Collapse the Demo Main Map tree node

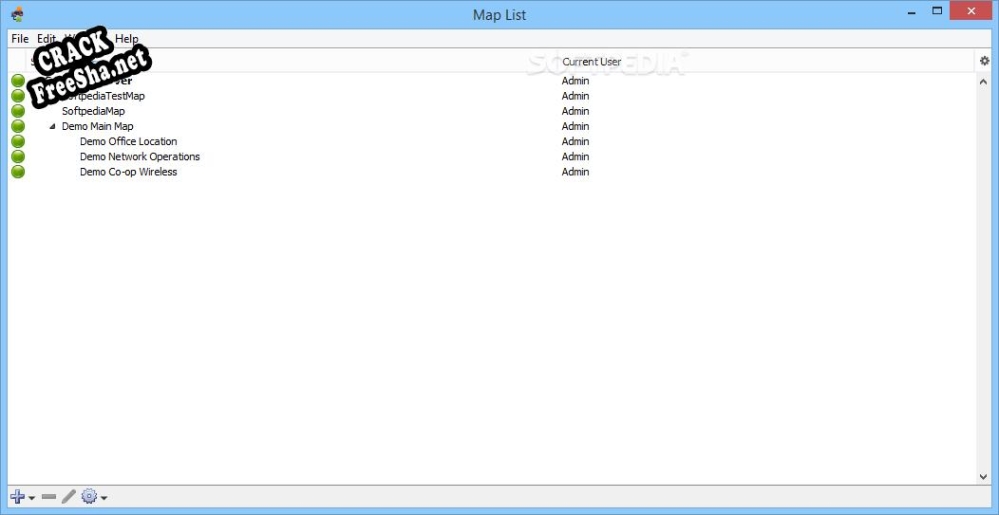[52, 127]
